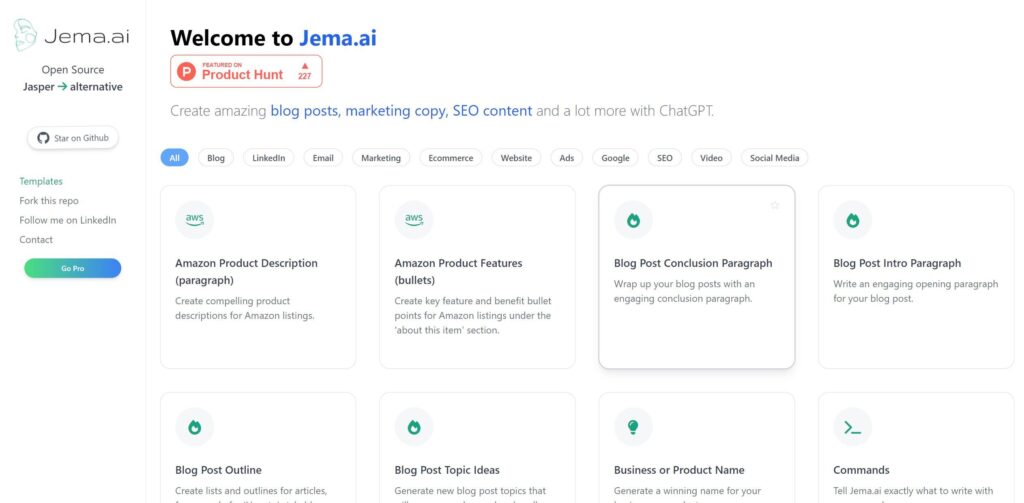Viewport: 1024px width, 503px height.
Task: Filter templates by LinkedIn category
Action: click(x=268, y=158)
